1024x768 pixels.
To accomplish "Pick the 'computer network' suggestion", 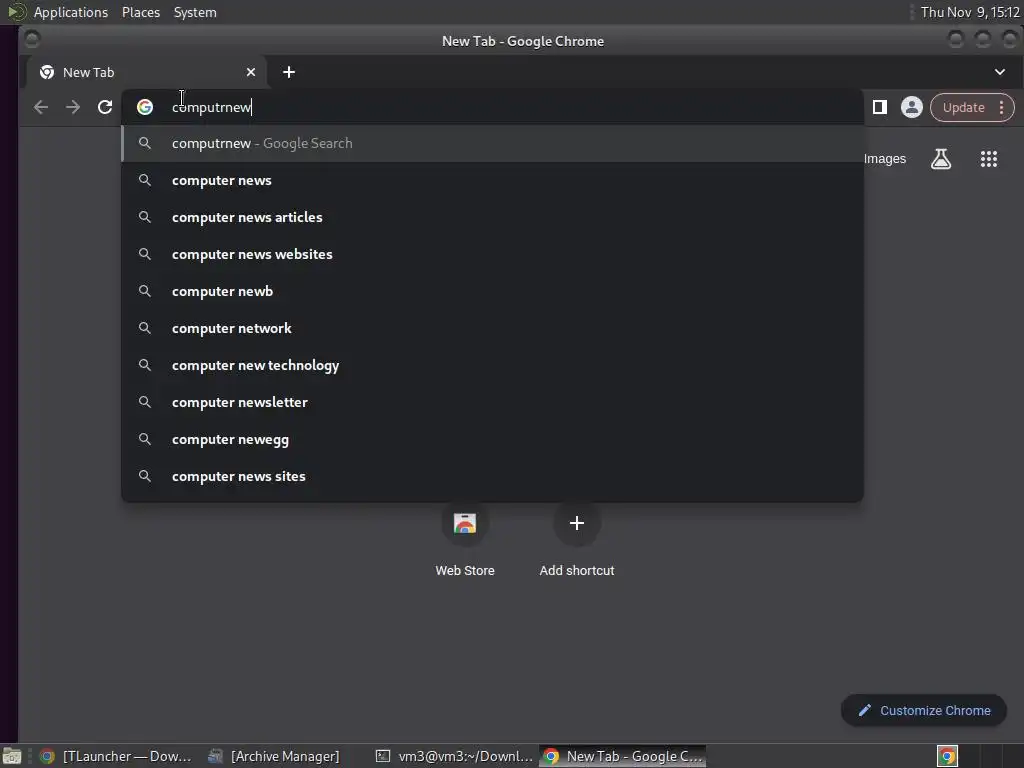I will 492,328.
